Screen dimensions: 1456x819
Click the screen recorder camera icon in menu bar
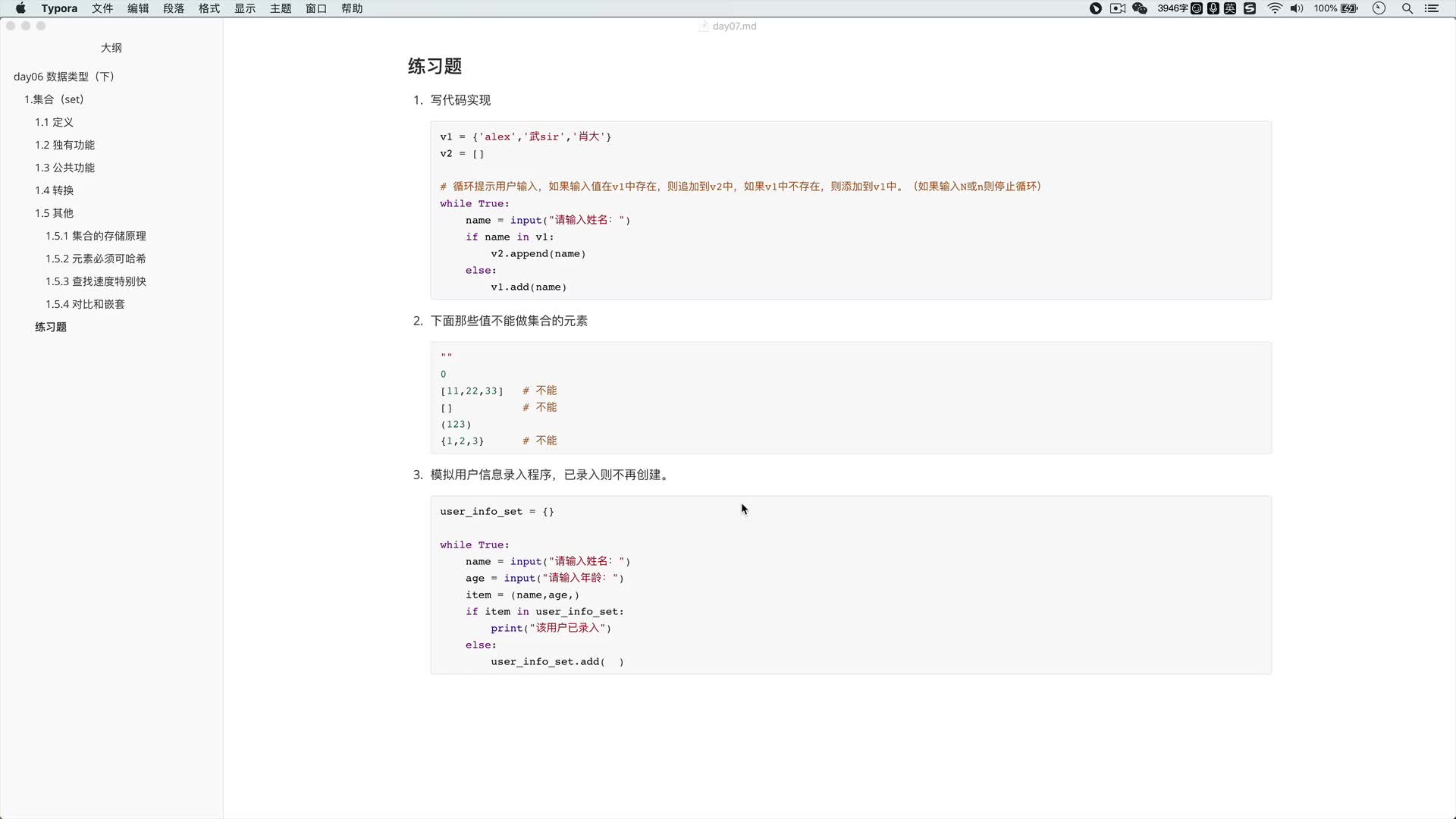(1118, 8)
